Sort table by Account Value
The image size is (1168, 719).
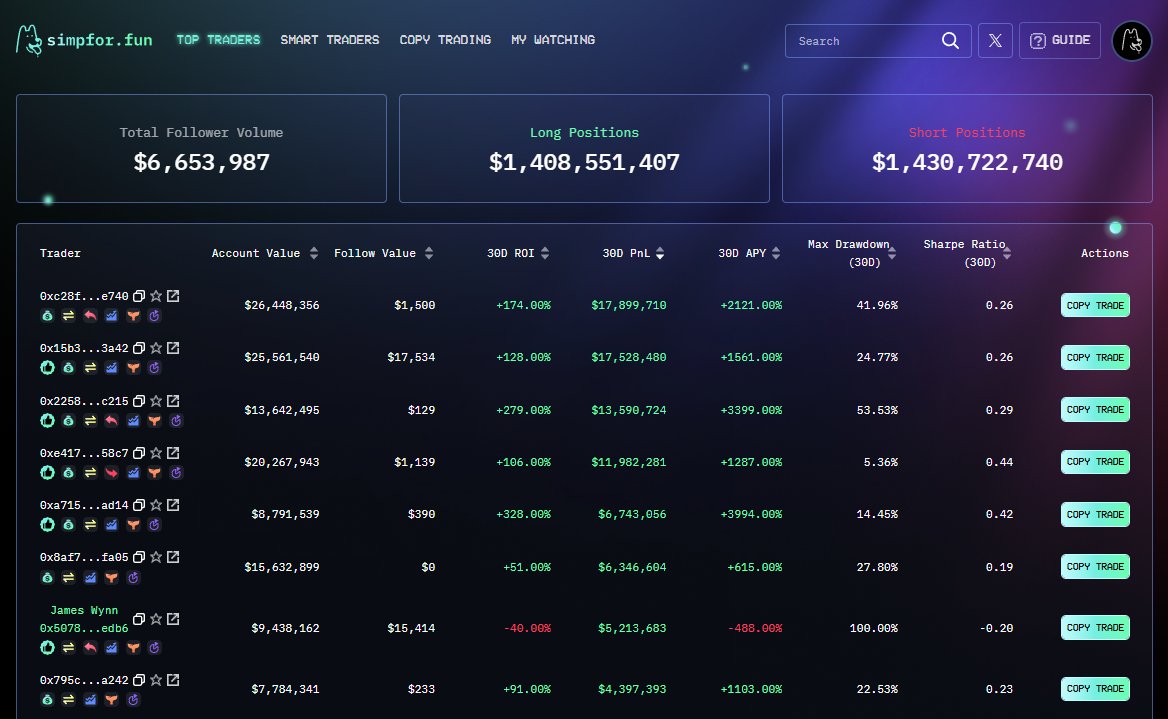[314, 253]
